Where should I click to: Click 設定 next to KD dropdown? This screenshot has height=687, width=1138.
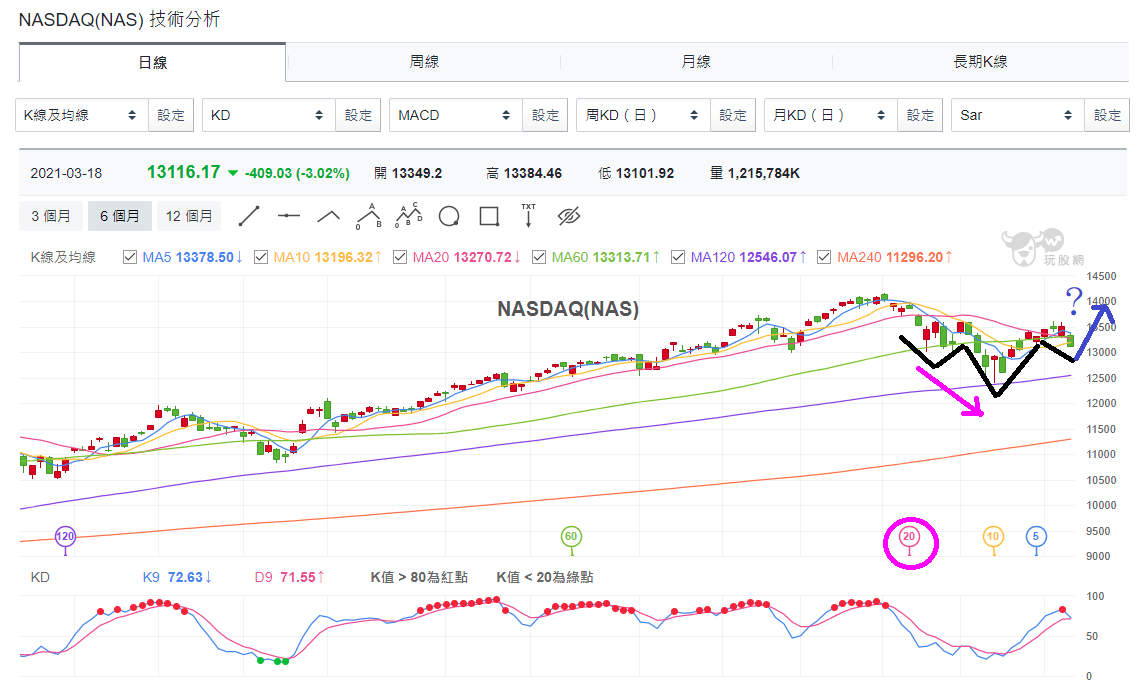tap(359, 115)
